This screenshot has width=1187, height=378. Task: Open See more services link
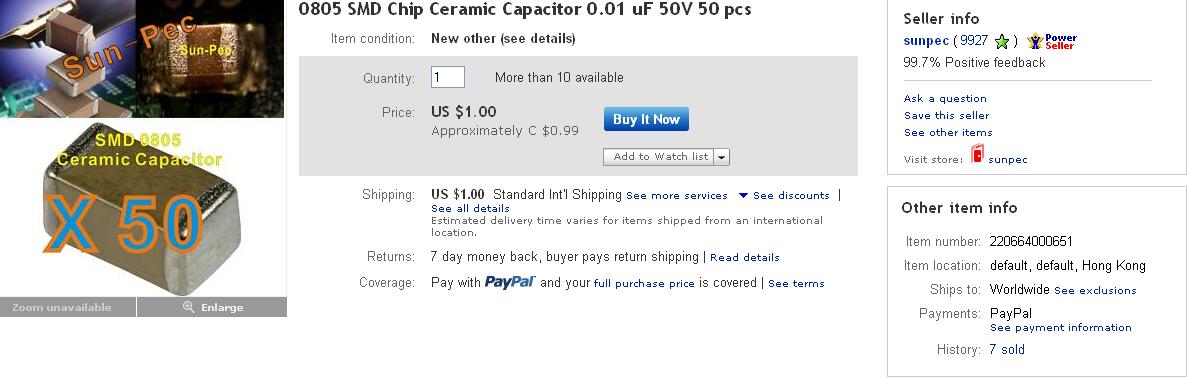pyautogui.click(x=677, y=195)
